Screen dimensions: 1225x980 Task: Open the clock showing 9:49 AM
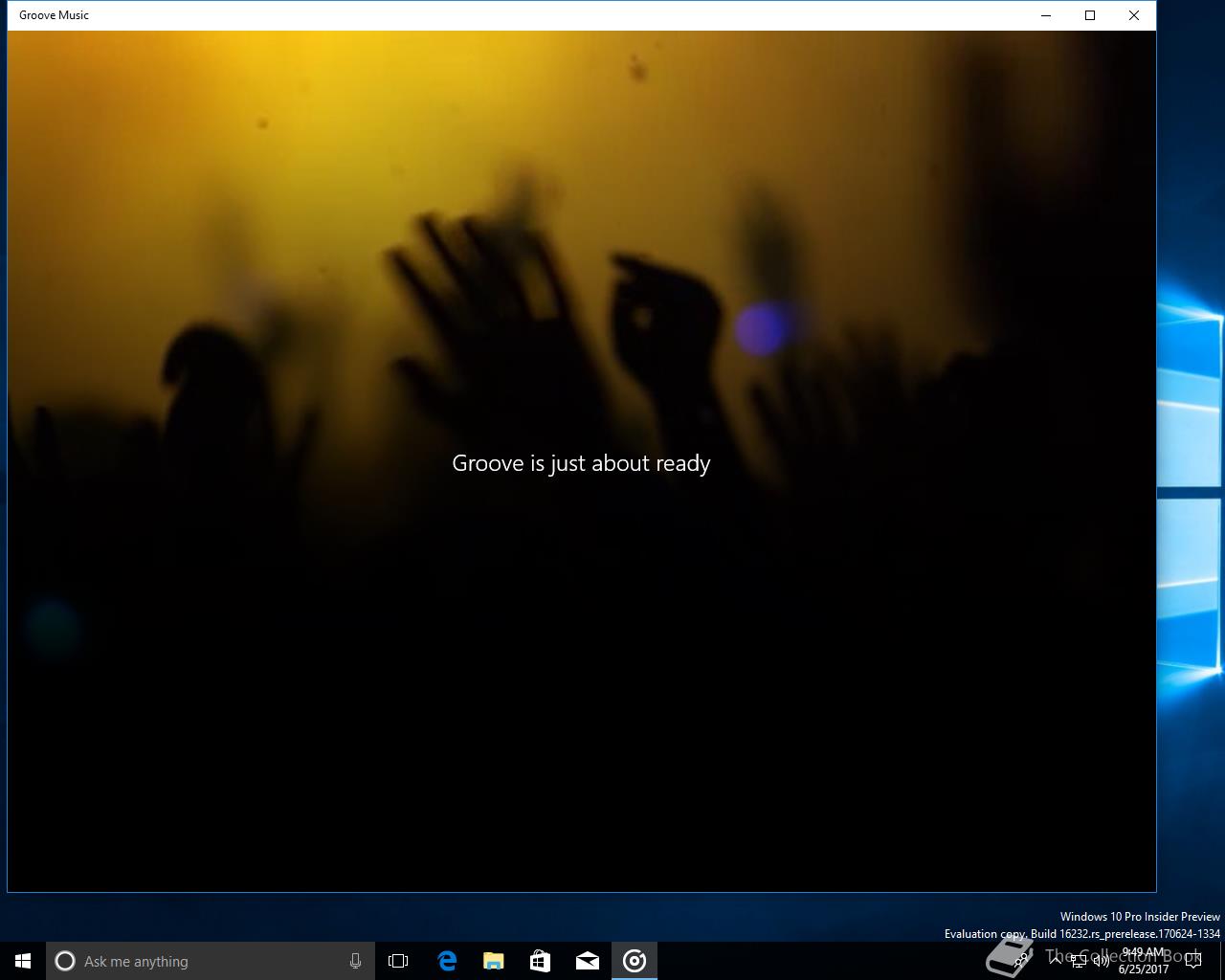pos(1144,961)
